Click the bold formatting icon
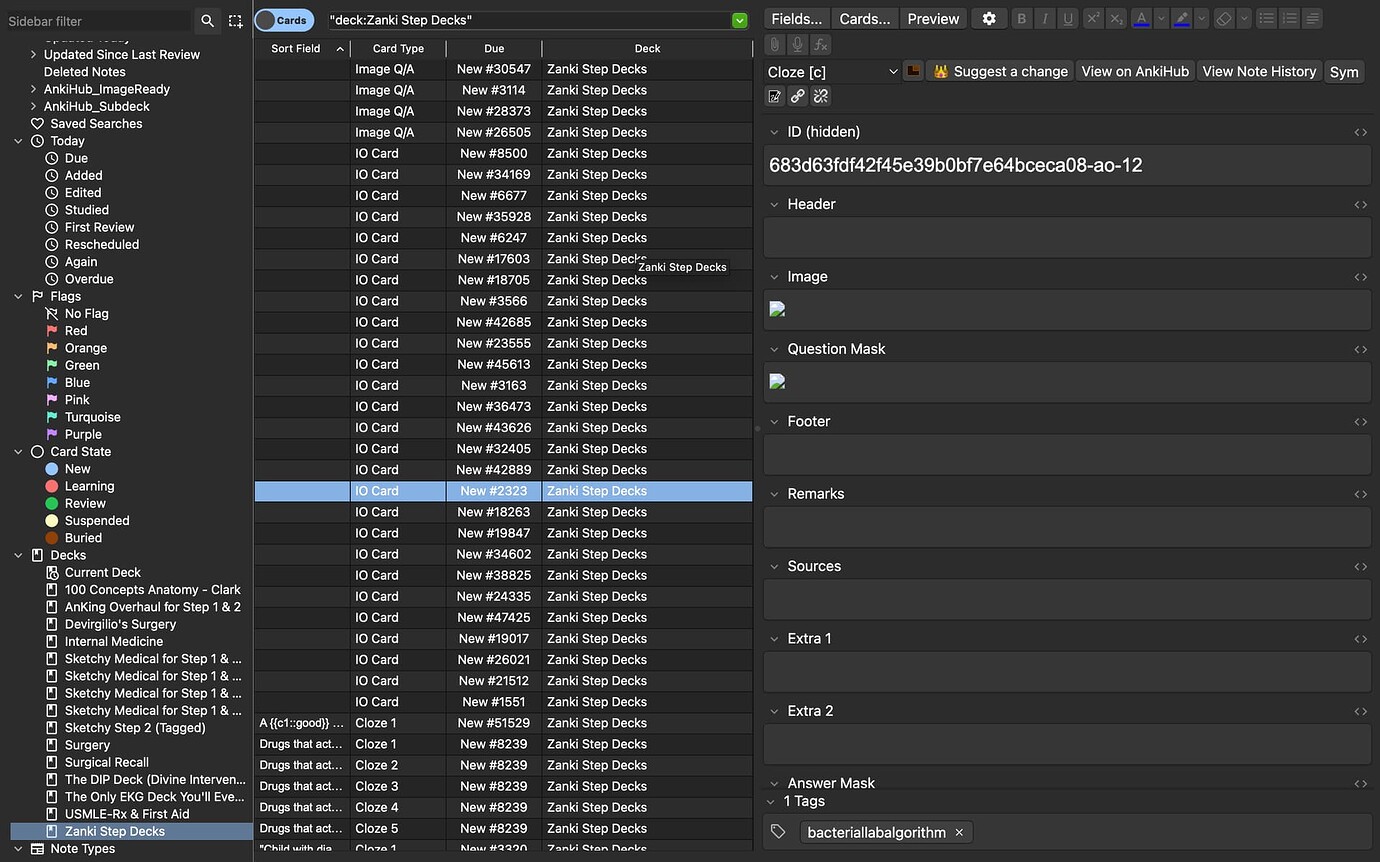 pos(1021,19)
